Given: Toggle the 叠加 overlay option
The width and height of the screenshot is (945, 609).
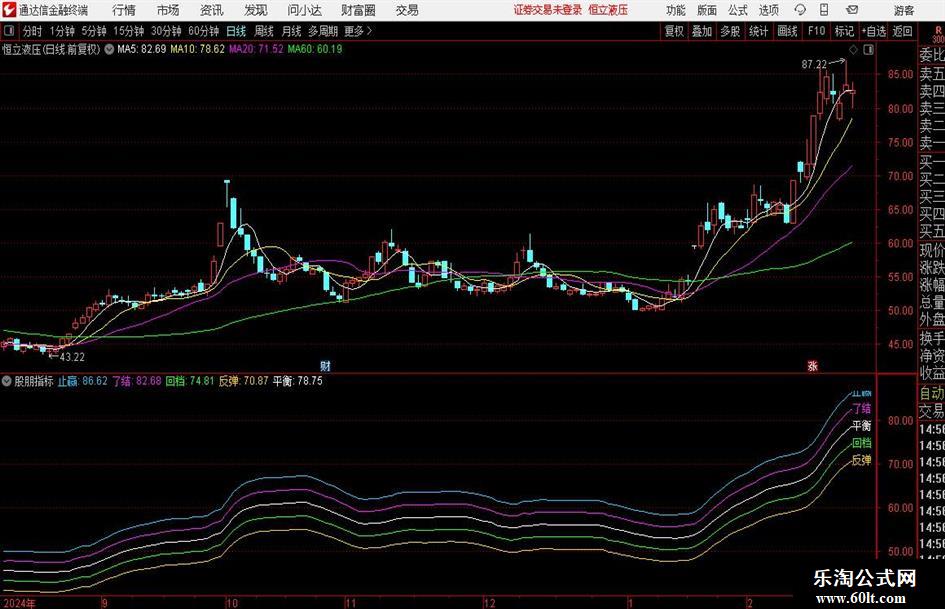Looking at the screenshot, I should (702, 31).
